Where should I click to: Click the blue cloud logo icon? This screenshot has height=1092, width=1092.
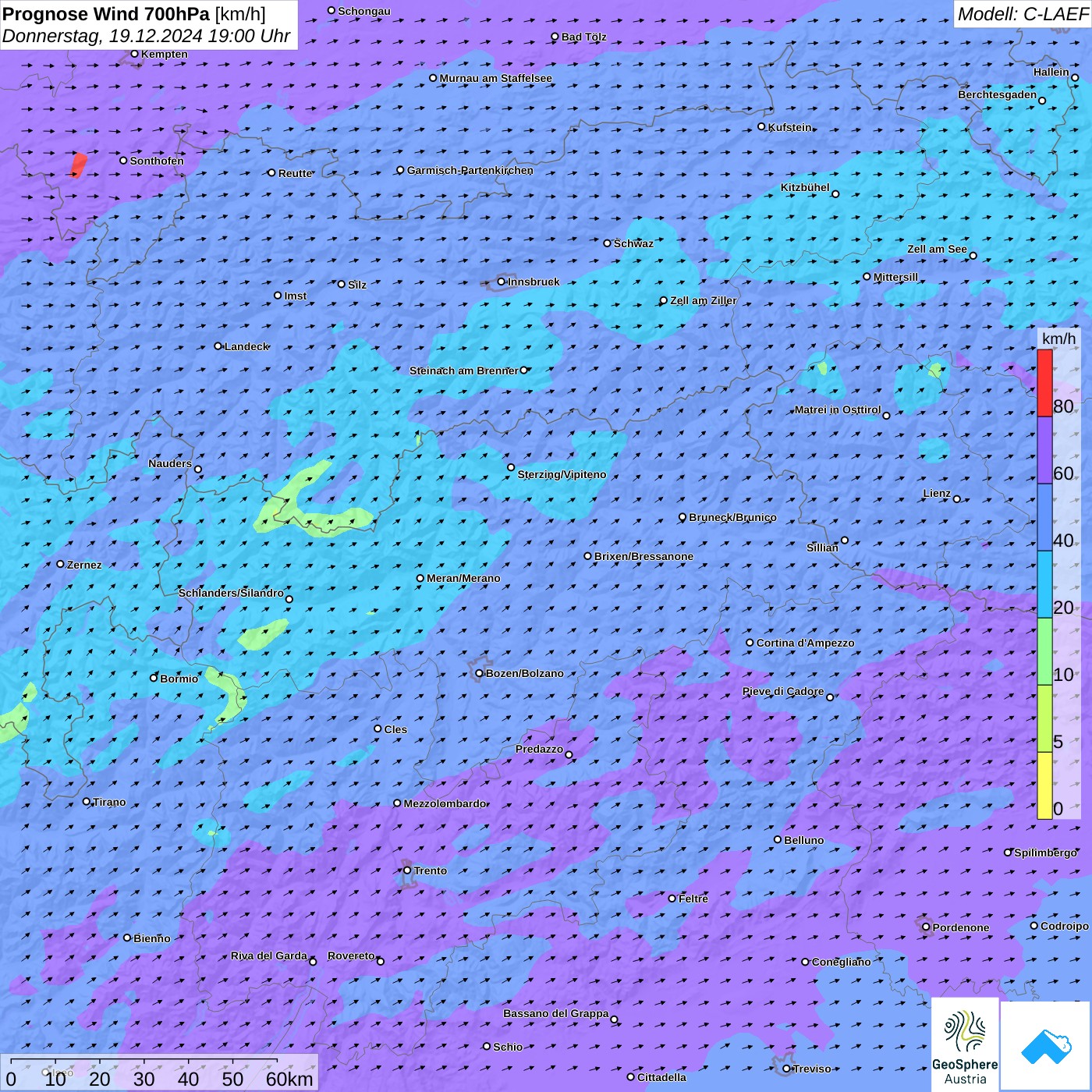coord(1046,1047)
